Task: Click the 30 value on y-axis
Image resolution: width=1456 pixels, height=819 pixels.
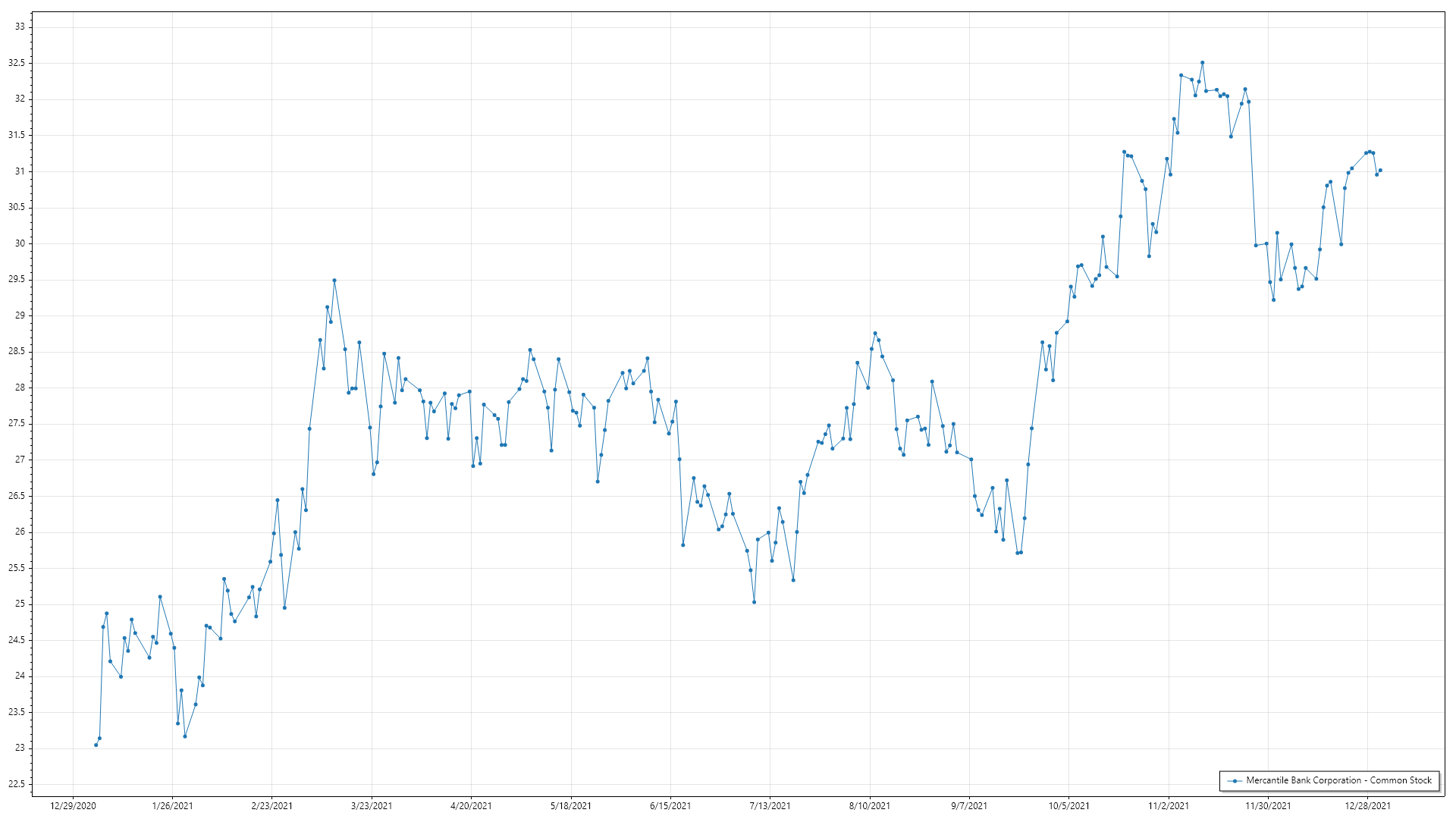Action: [20, 243]
